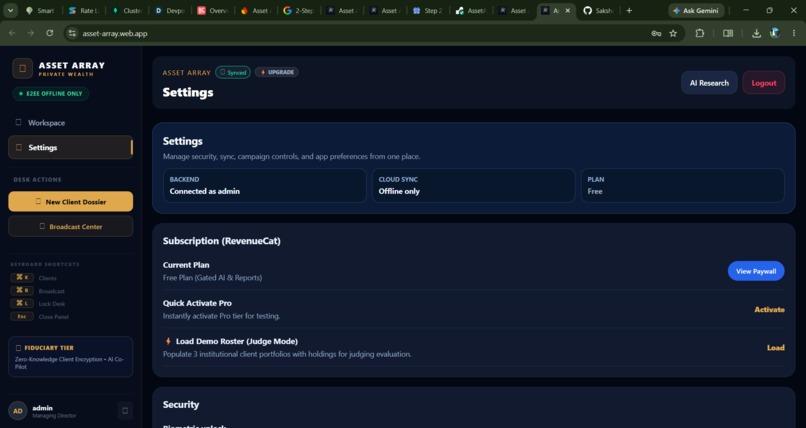Switch to the Step 2 browser tab
Viewport: 806px width, 428px height.
pyautogui.click(x=428, y=10)
